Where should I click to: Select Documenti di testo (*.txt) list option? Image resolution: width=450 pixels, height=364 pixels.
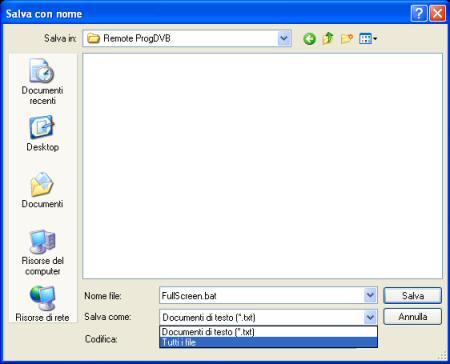(268, 332)
